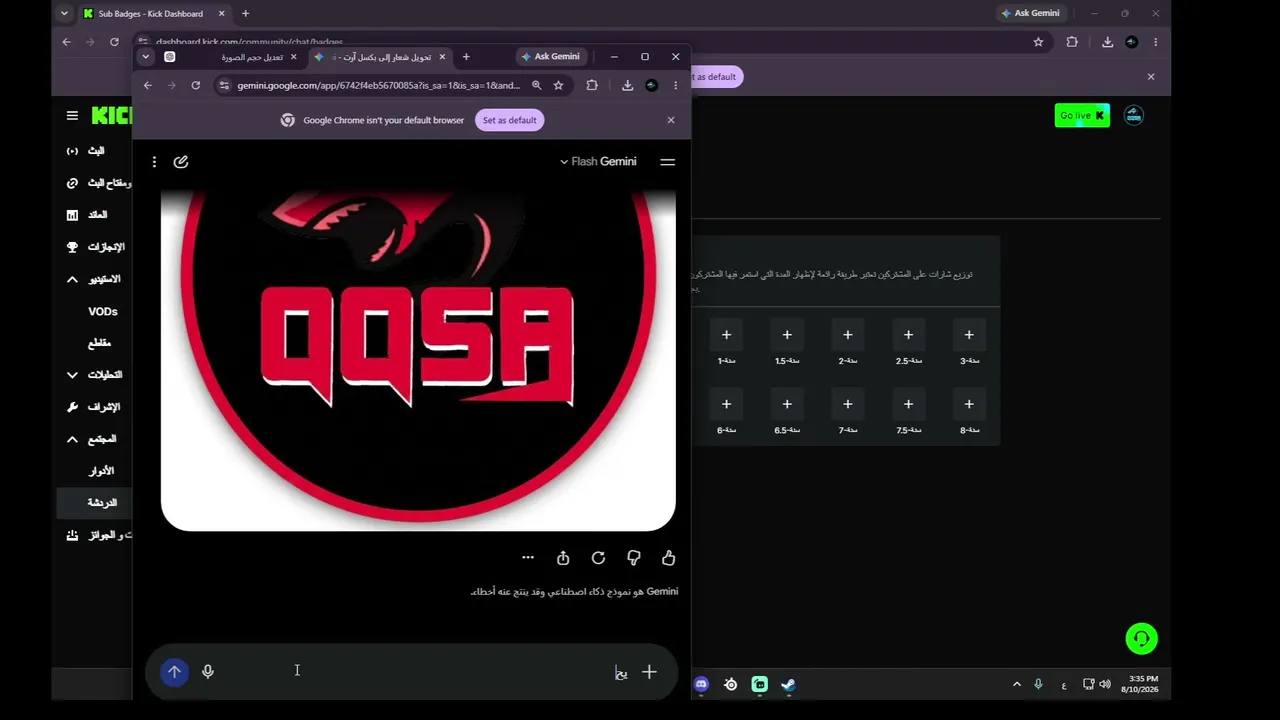
Task: Bookmark the Kick Dashboard page
Action: point(1038,42)
